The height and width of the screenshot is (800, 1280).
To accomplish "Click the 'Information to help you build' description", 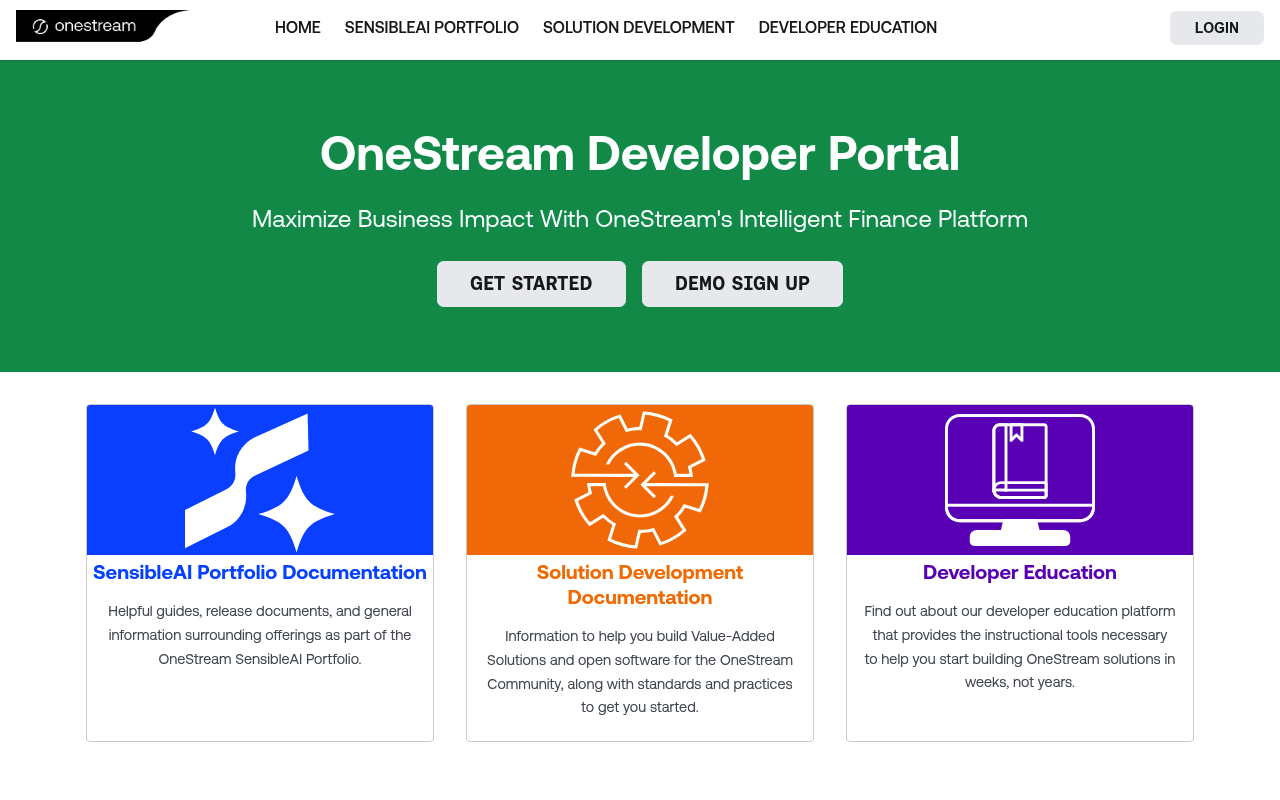I will pos(640,672).
